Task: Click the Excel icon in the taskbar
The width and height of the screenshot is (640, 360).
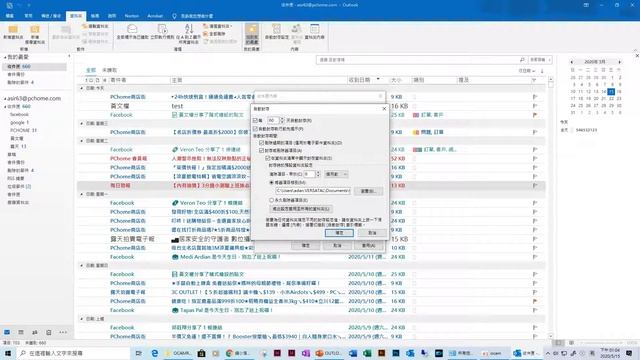Action: [x=367, y=353]
